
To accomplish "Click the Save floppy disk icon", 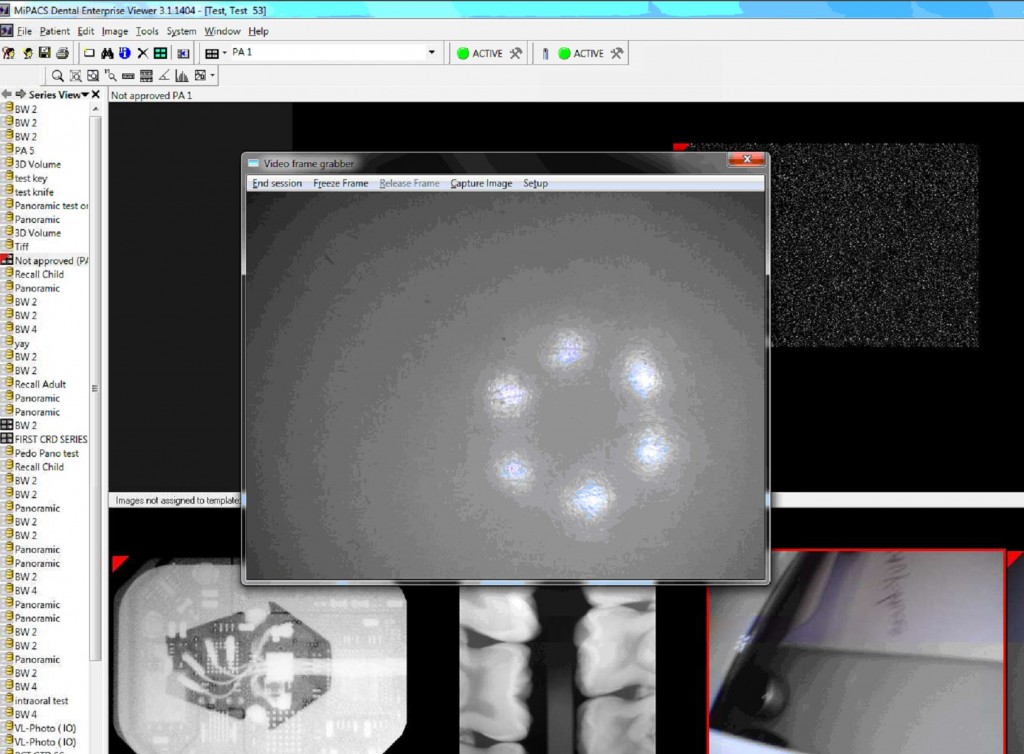I will [44, 54].
